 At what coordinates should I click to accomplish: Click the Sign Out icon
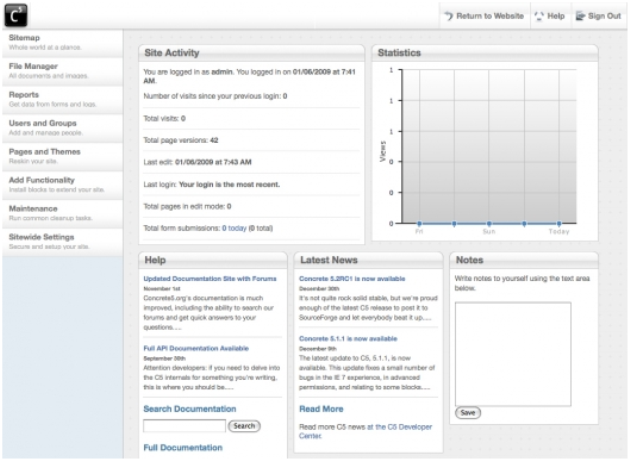point(580,16)
